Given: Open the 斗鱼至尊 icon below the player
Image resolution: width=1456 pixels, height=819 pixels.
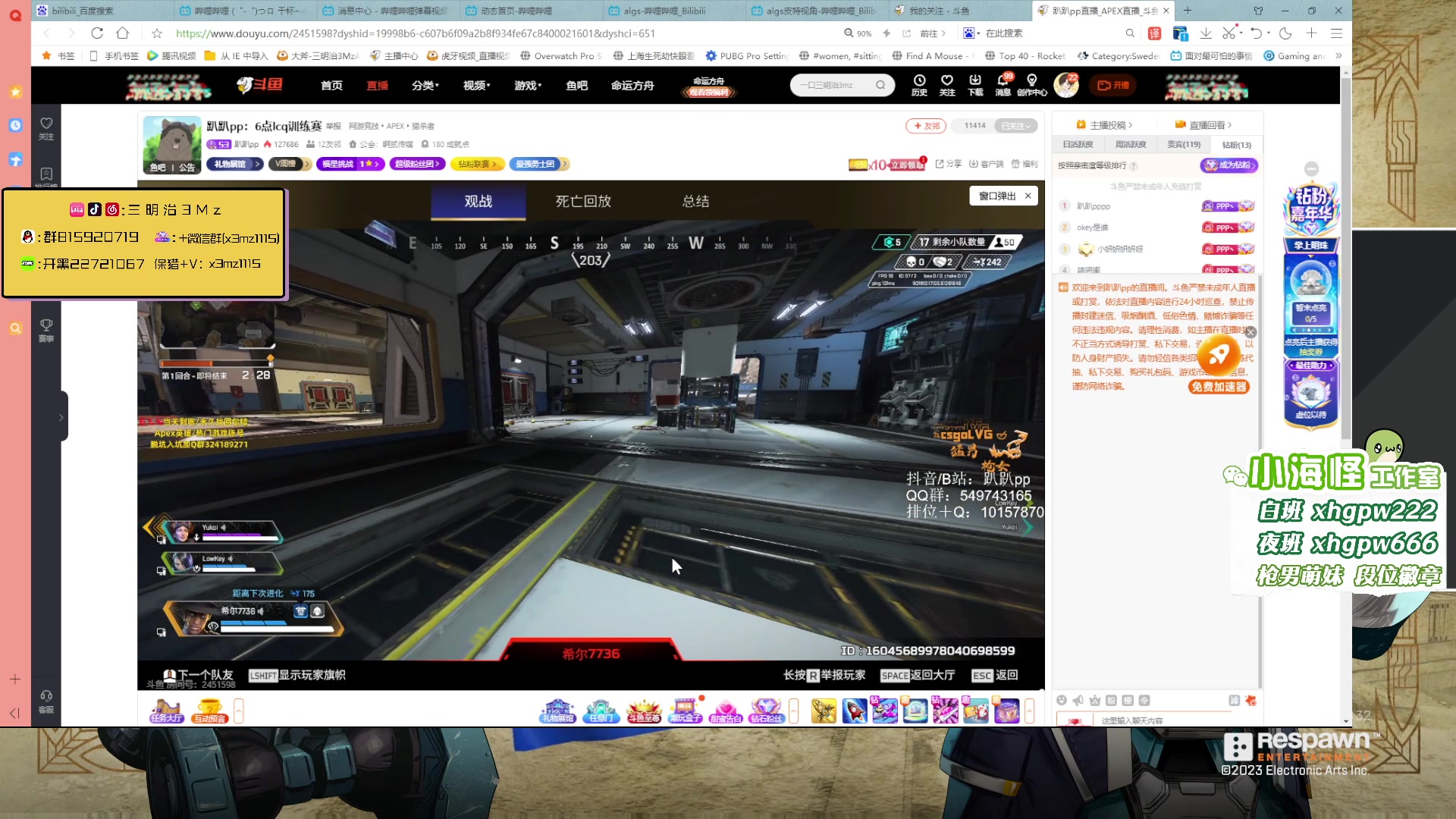Looking at the screenshot, I should (x=644, y=711).
